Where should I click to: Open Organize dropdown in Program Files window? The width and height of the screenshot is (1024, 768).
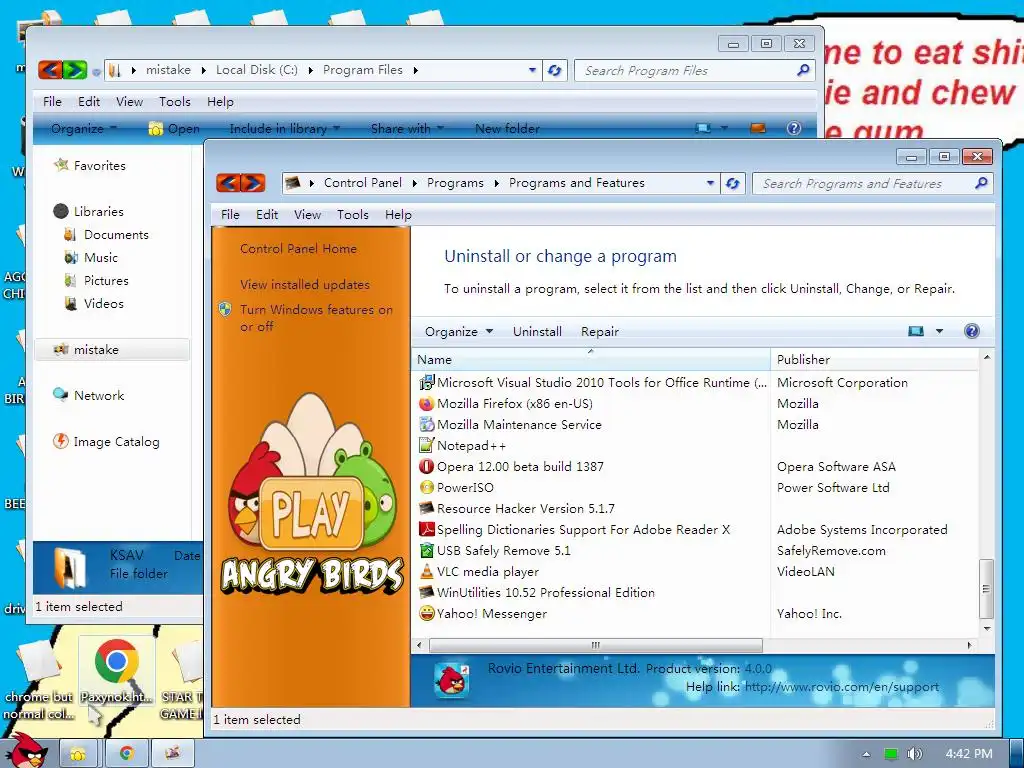tap(84, 129)
